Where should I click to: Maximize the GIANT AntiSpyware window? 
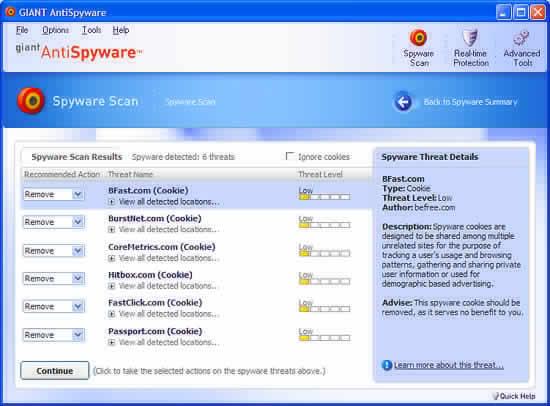coord(521,12)
